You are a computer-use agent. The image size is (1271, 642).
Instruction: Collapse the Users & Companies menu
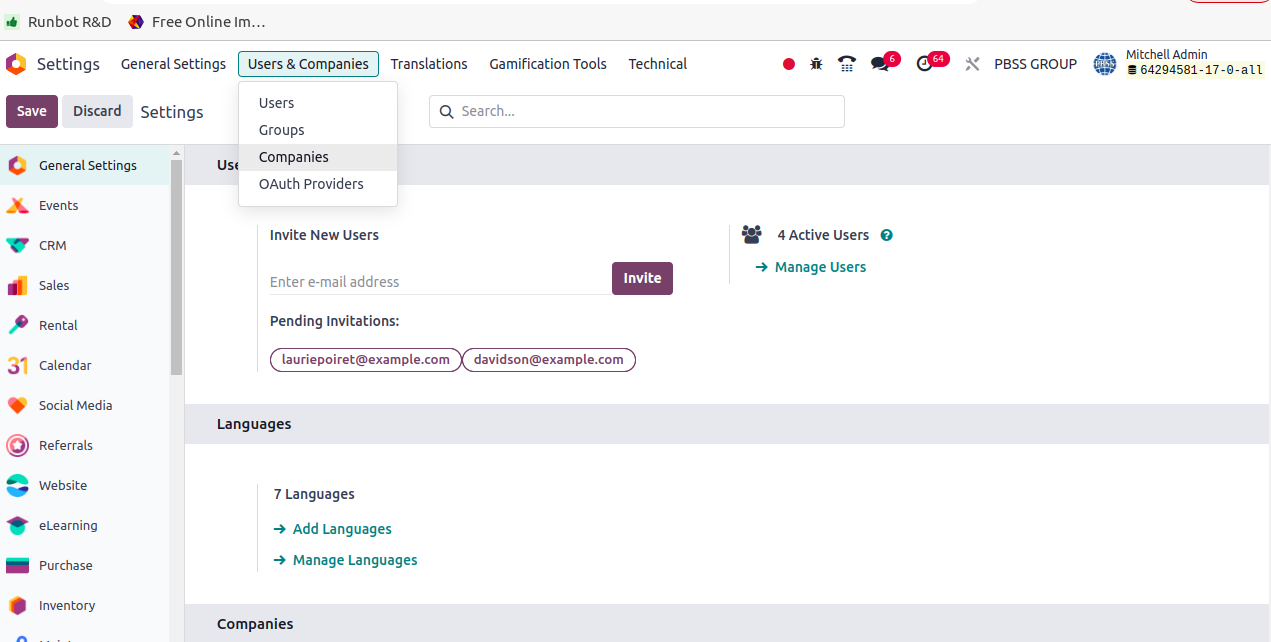pos(308,64)
